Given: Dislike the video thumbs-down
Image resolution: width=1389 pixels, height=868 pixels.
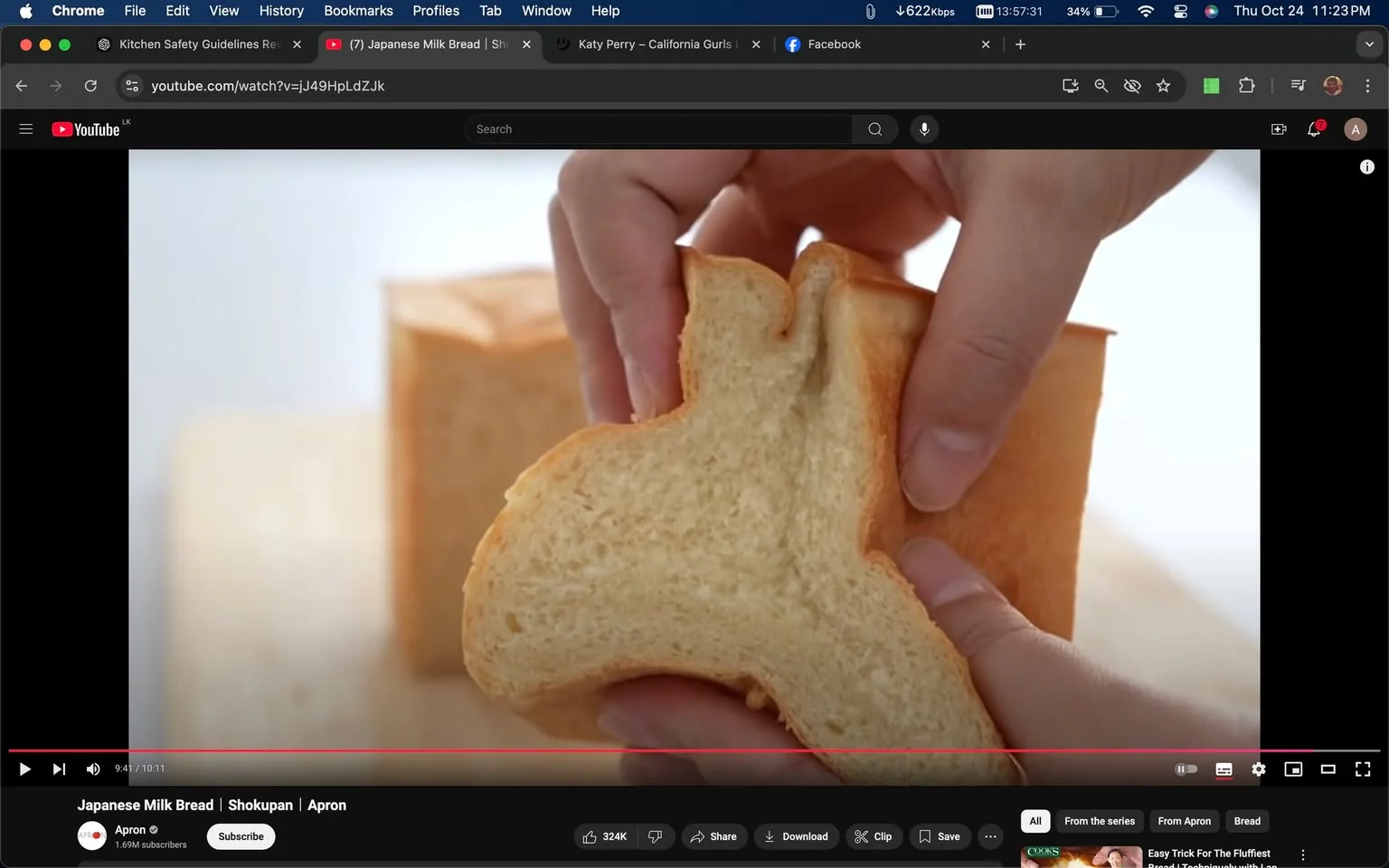Looking at the screenshot, I should click(656, 836).
